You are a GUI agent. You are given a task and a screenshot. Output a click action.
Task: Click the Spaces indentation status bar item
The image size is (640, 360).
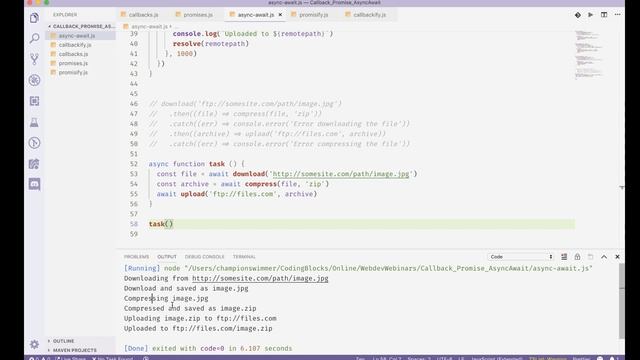point(419,358)
